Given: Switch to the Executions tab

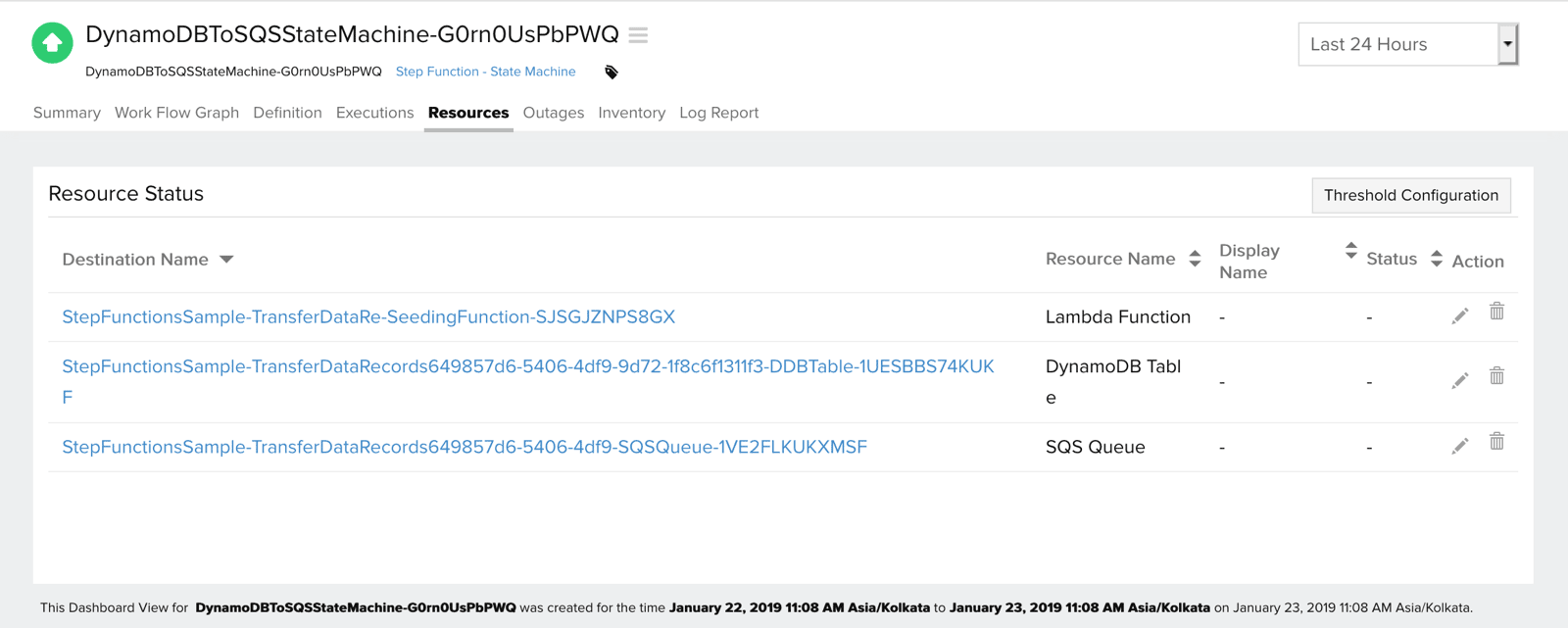Looking at the screenshot, I should [374, 113].
